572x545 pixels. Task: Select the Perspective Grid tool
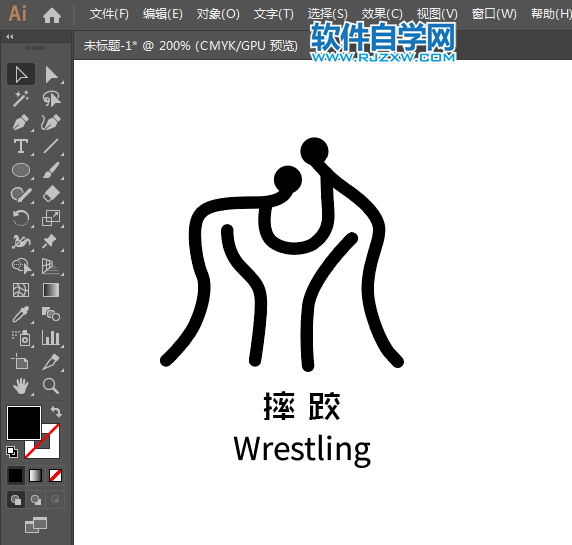[x=51, y=266]
